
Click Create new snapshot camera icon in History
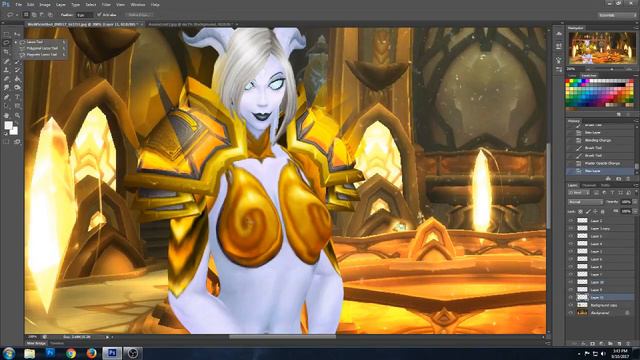618,179
